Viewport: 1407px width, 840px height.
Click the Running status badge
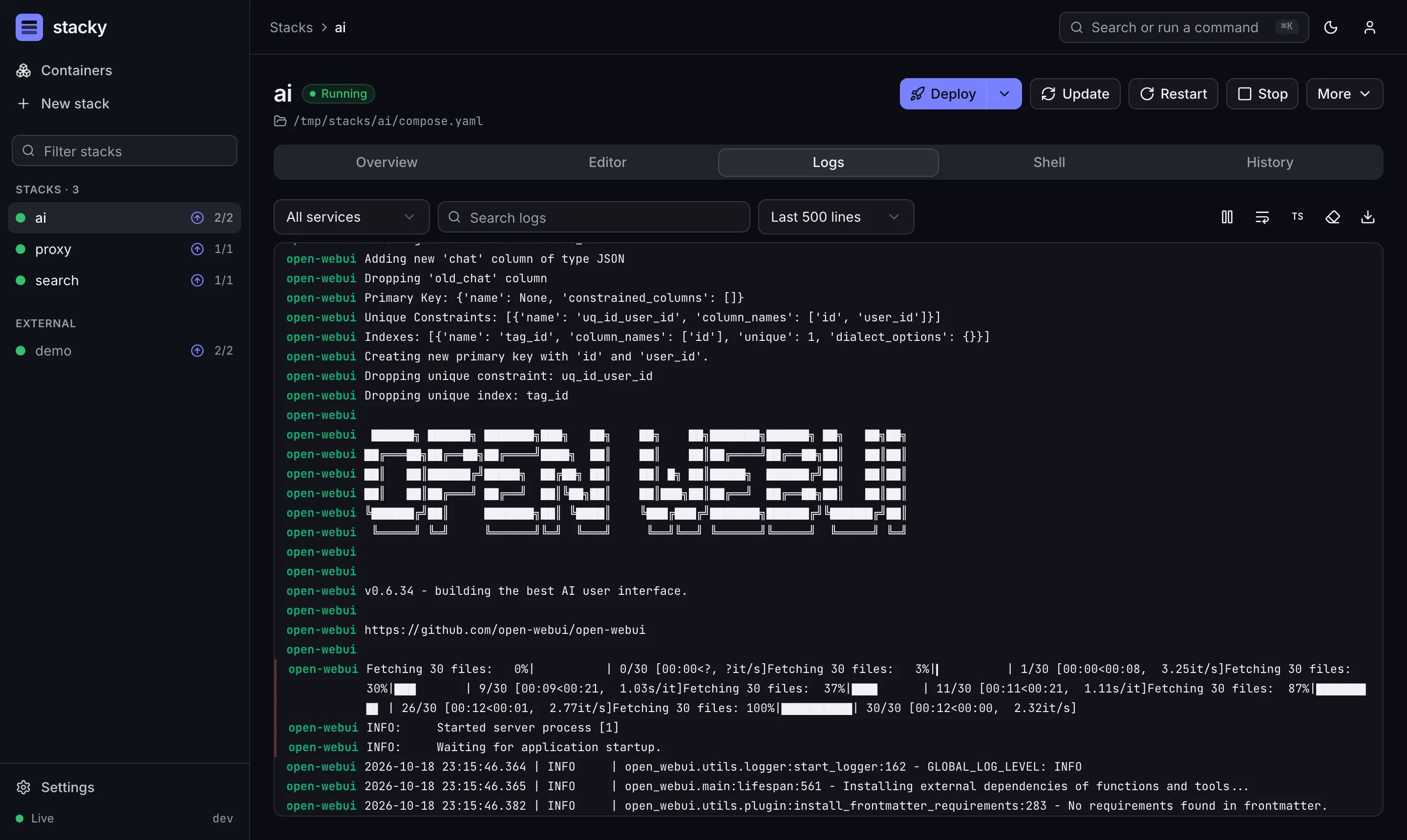[339, 93]
